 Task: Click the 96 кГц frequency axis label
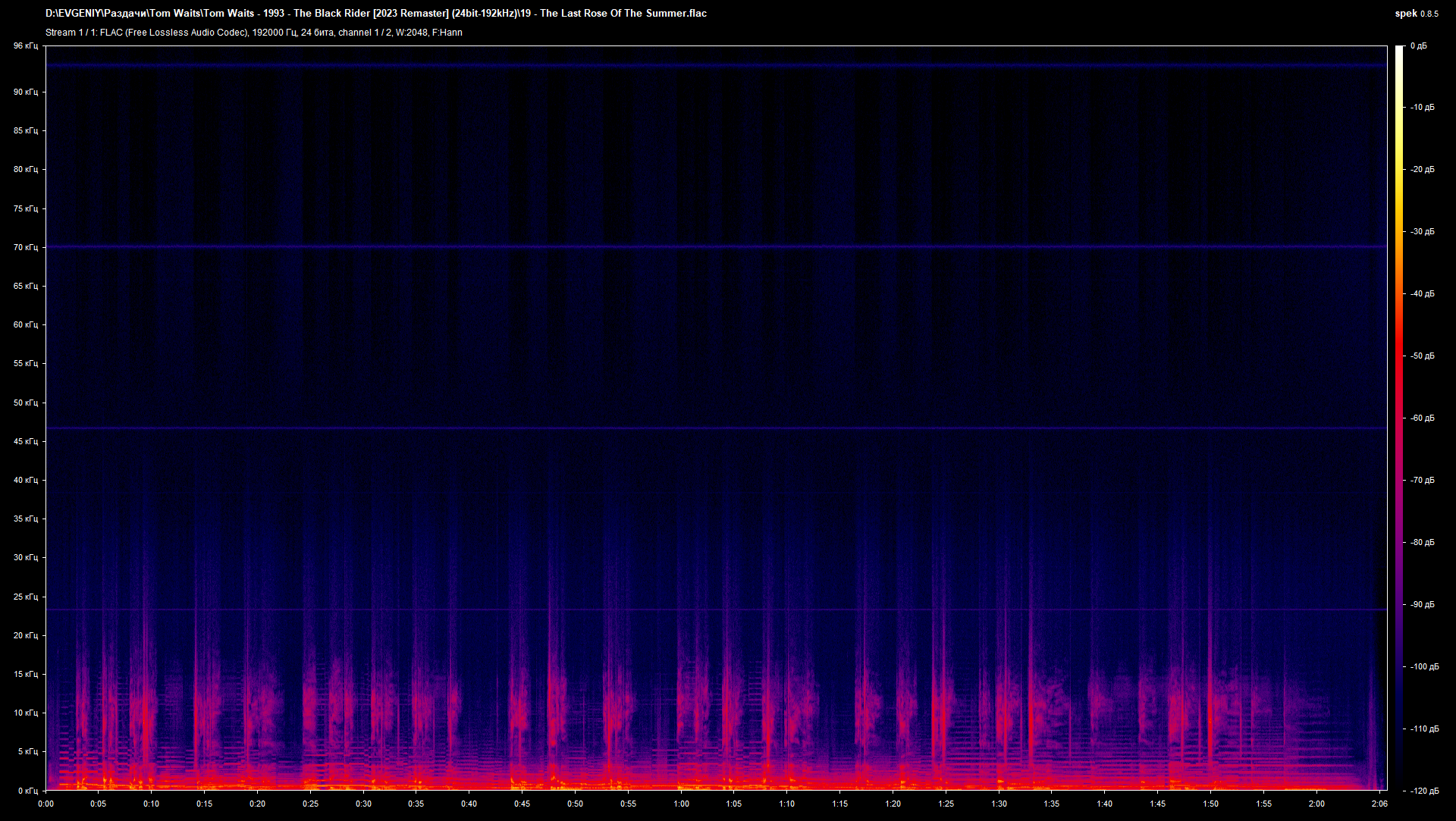coord(26,45)
